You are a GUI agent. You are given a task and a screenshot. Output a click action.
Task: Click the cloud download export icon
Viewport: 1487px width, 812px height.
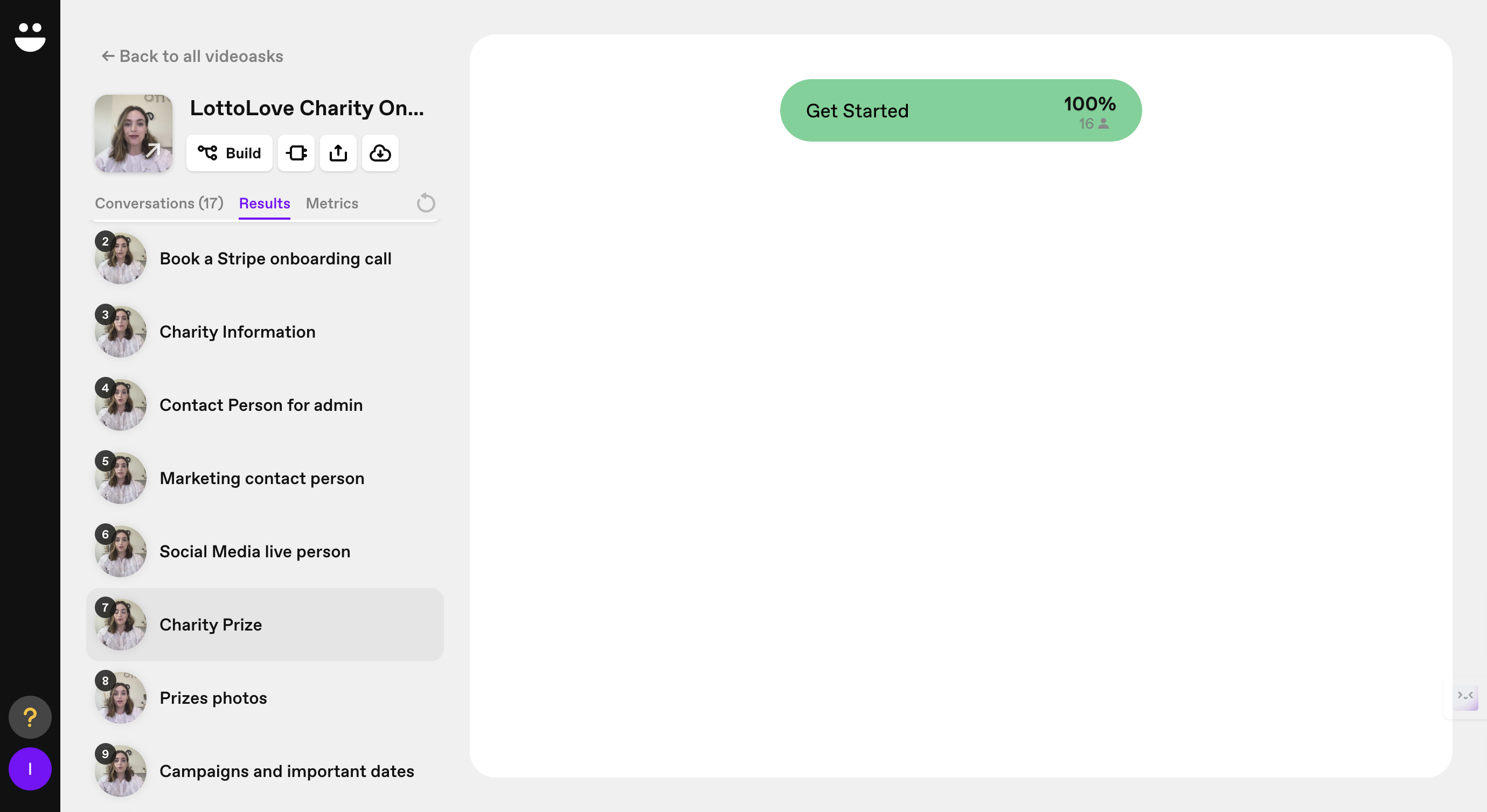(x=380, y=153)
